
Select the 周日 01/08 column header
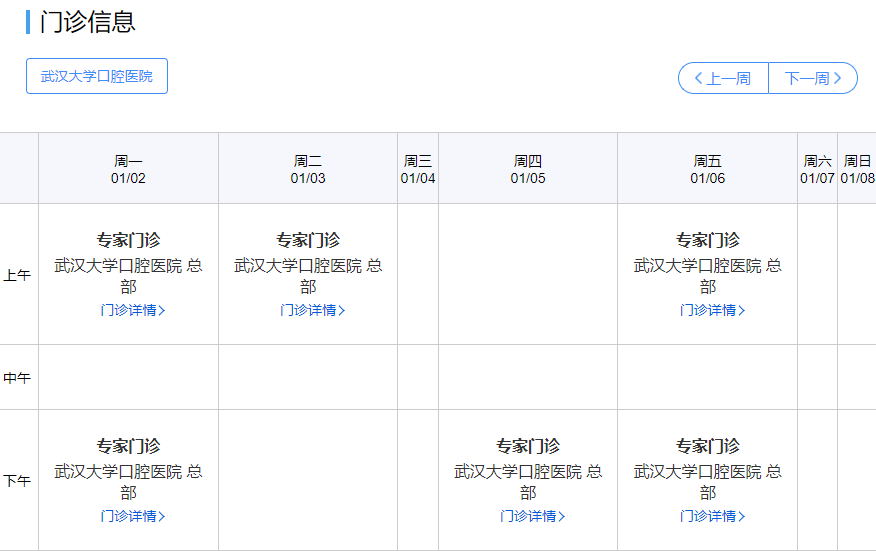(857, 169)
